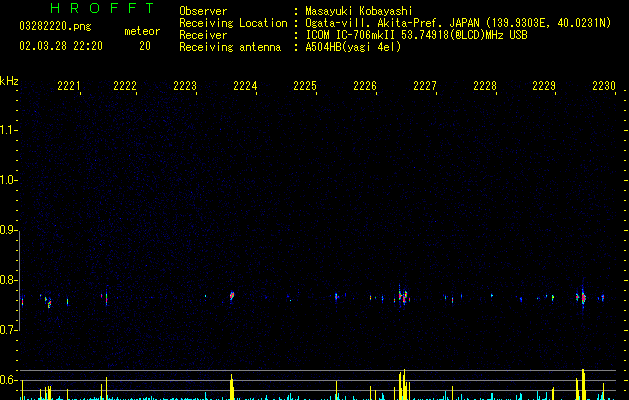The image size is (629, 400).
Task: Click the ICOM IC-706mkII receiver text
Action: tap(416, 35)
